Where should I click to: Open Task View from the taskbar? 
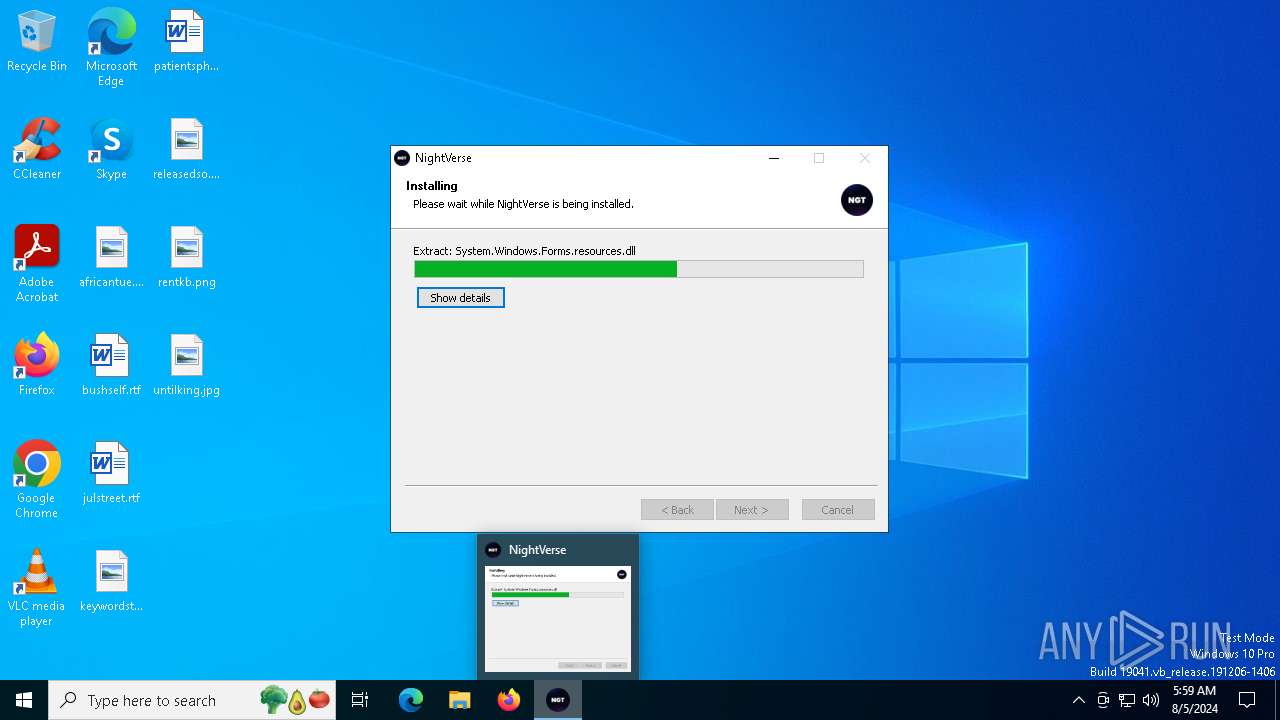(x=360, y=700)
